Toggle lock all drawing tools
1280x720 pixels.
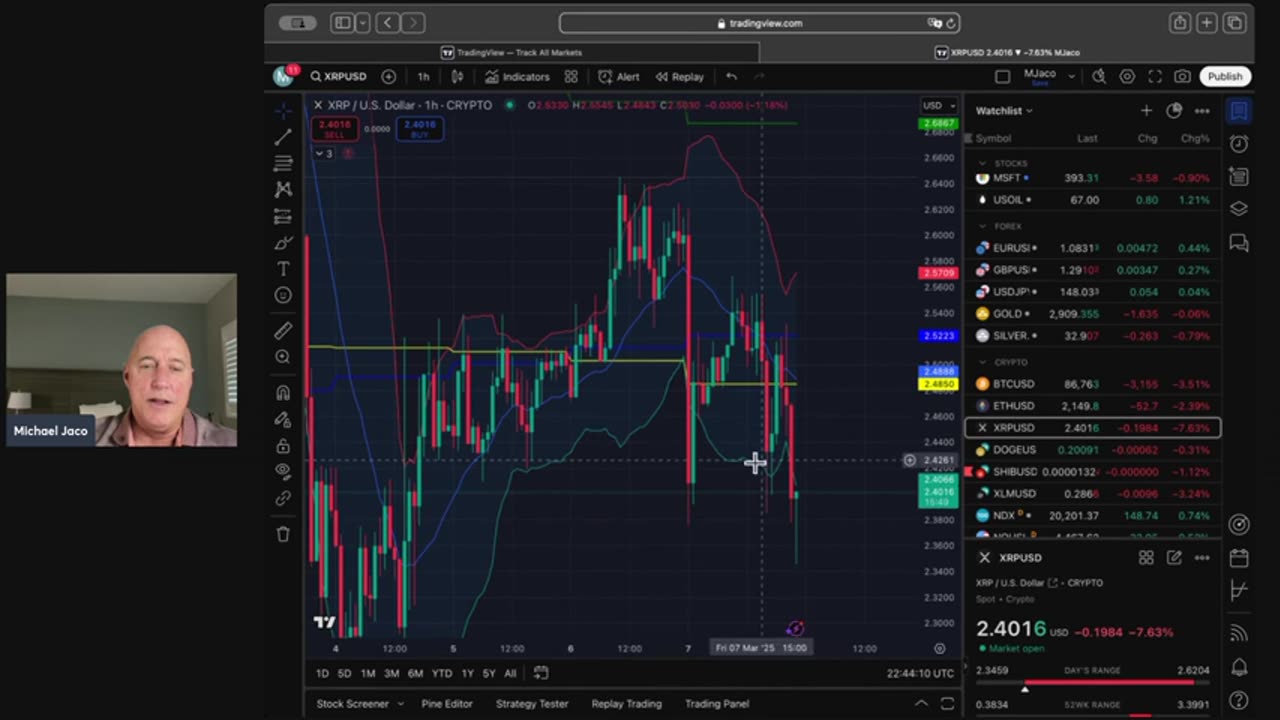coord(283,446)
